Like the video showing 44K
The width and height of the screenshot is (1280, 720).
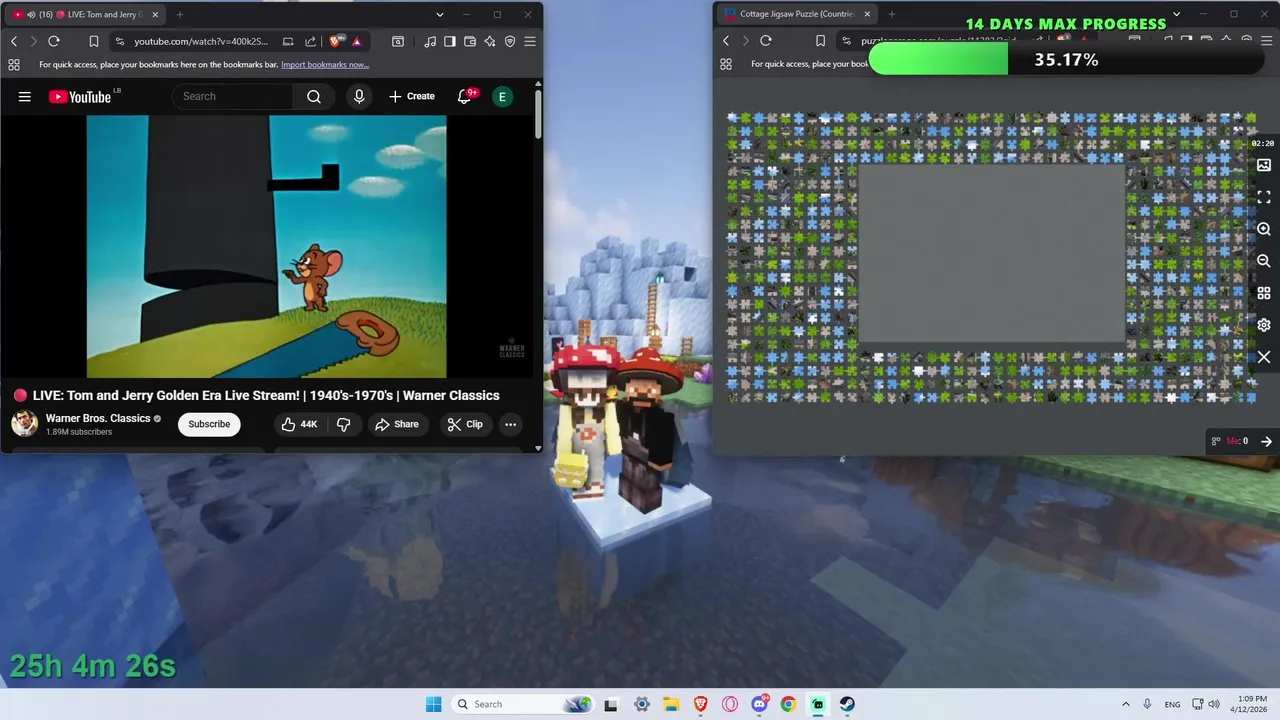click(299, 424)
